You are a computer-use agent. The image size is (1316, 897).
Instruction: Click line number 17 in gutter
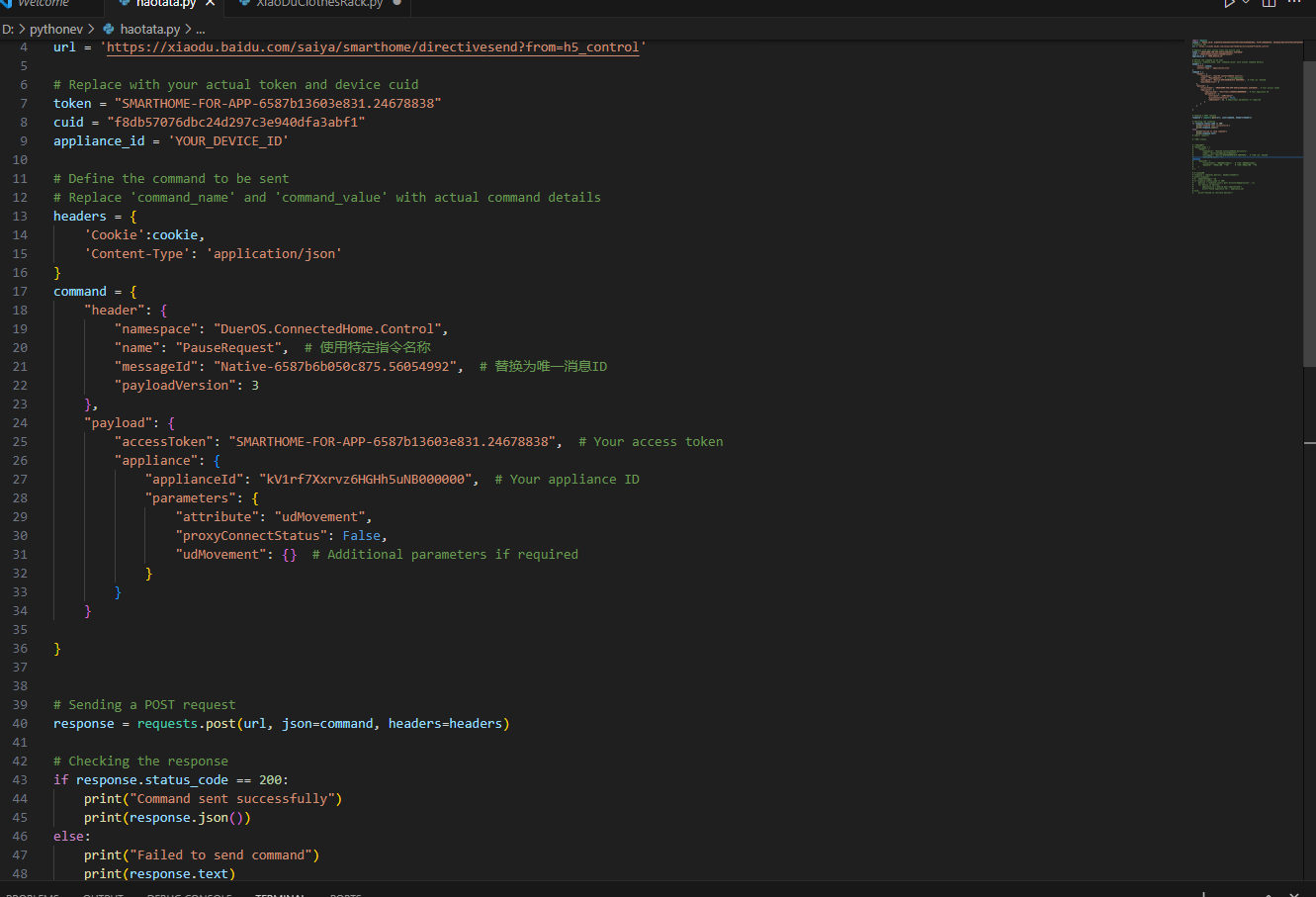click(x=20, y=291)
